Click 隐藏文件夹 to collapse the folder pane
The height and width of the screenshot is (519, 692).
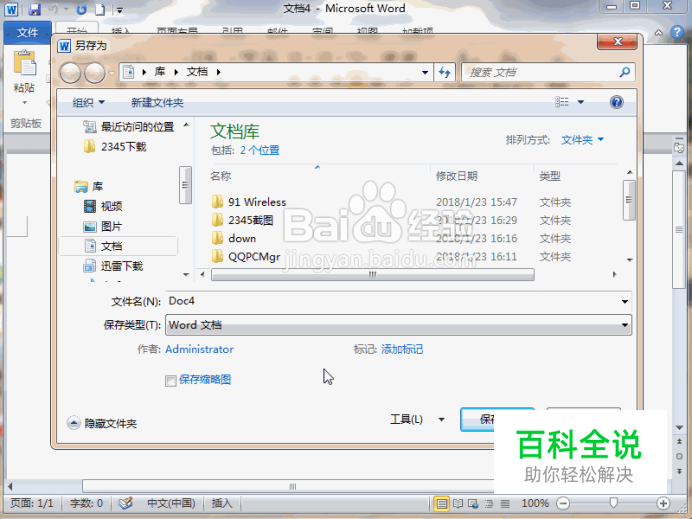pos(102,424)
